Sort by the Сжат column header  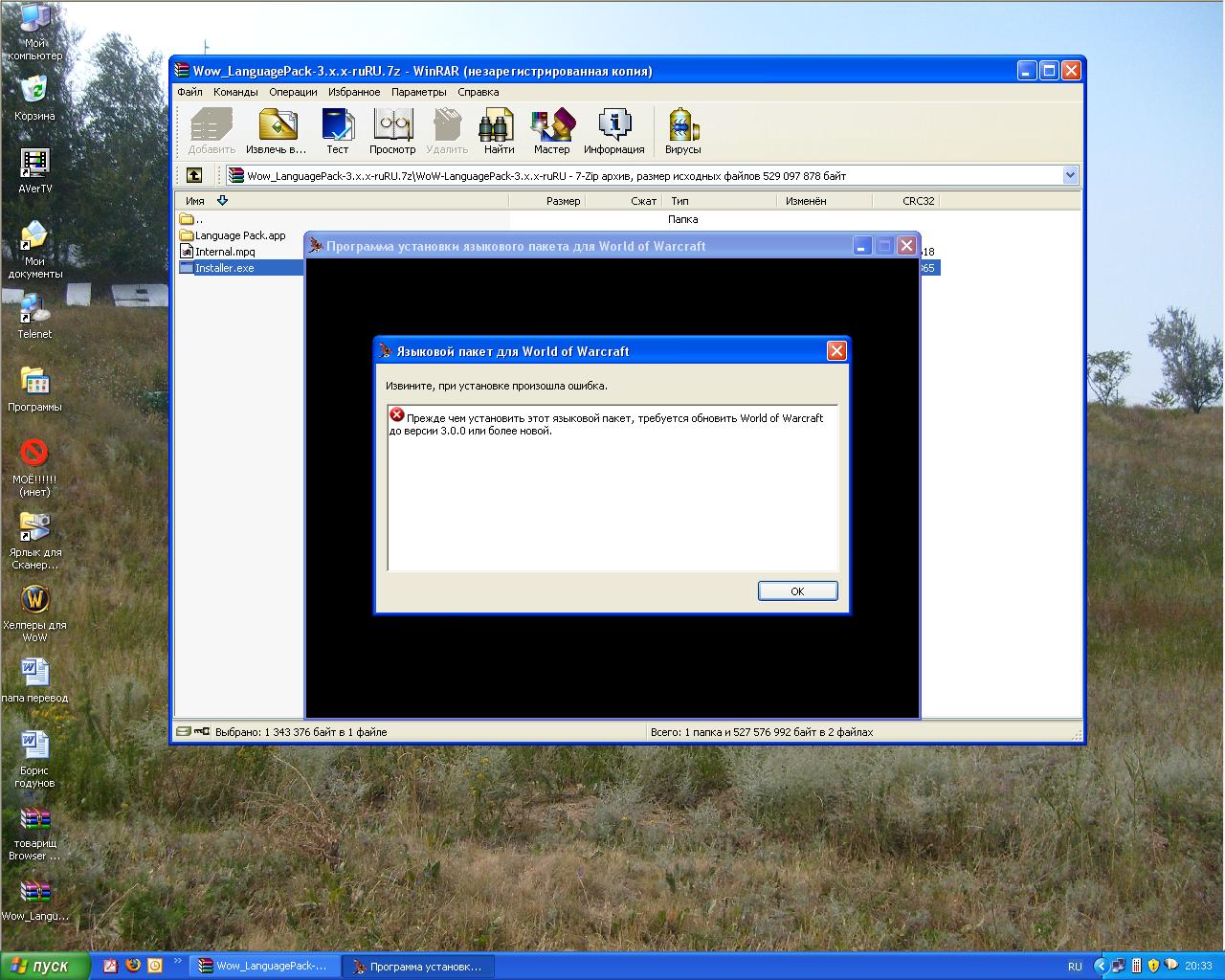623,201
